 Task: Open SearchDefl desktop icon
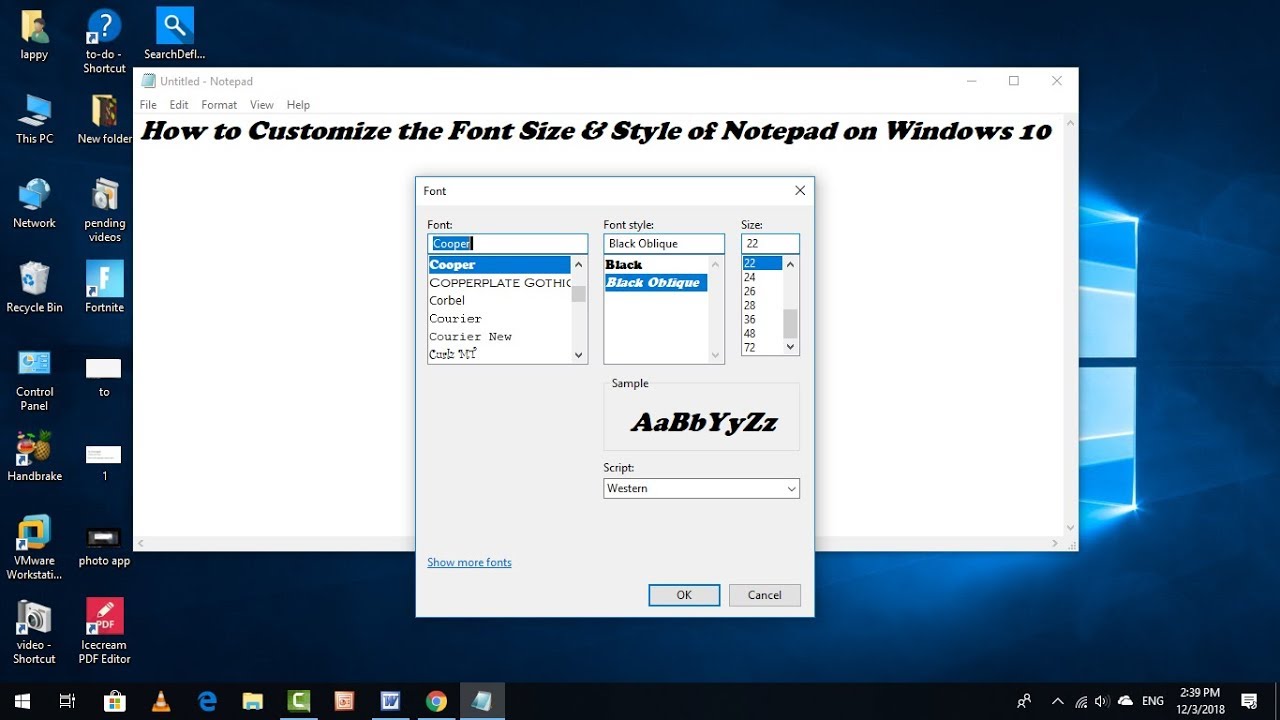coord(175,35)
